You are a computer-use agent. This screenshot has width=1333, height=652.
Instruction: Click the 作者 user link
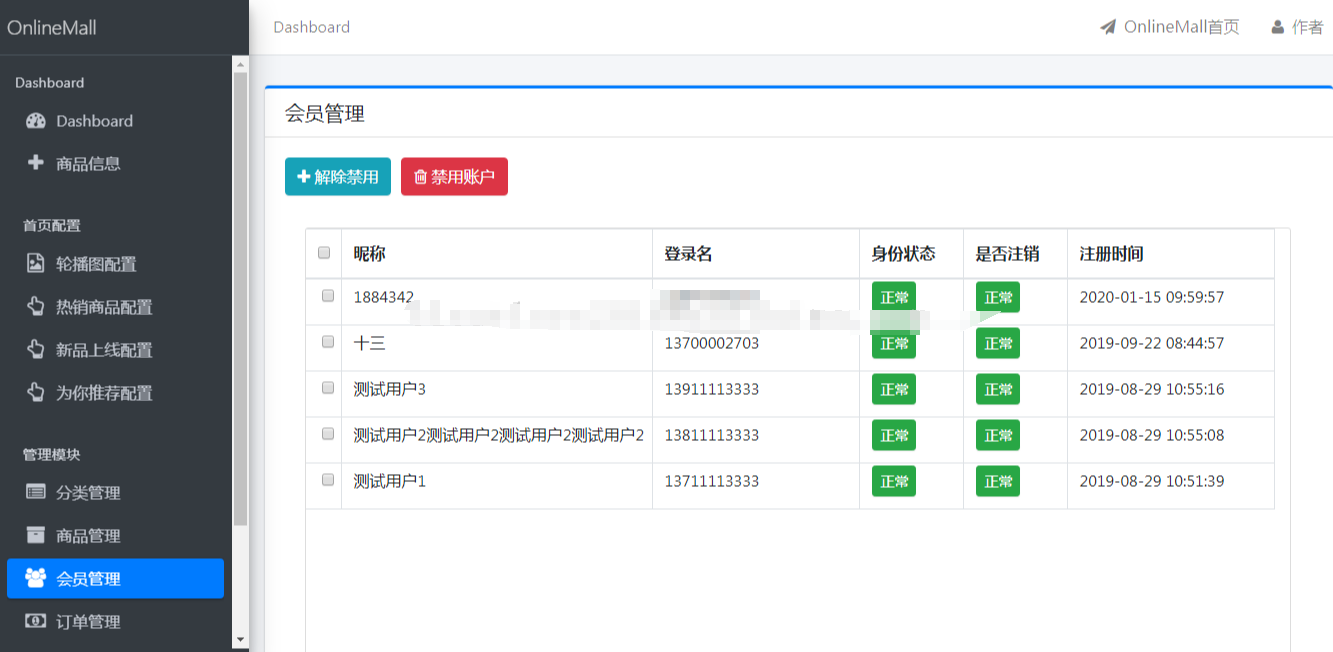click(1297, 27)
